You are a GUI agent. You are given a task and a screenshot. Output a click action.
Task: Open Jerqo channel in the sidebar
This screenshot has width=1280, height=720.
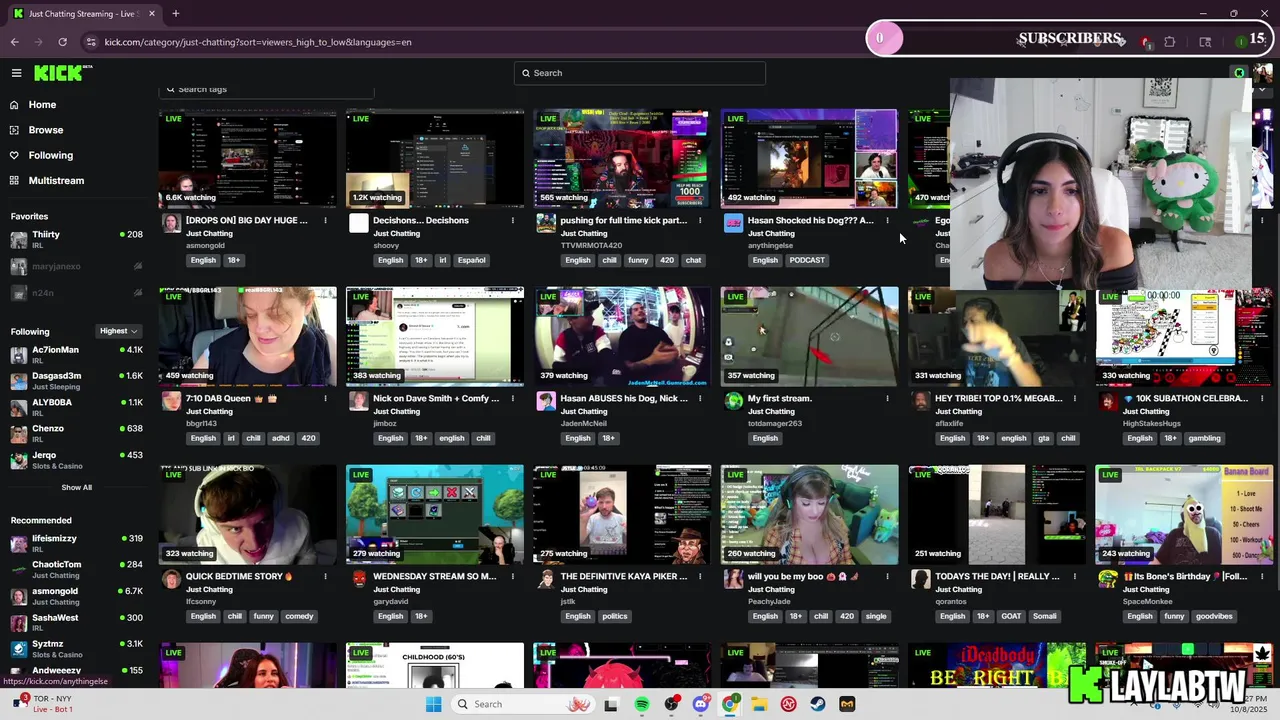pos(76,460)
